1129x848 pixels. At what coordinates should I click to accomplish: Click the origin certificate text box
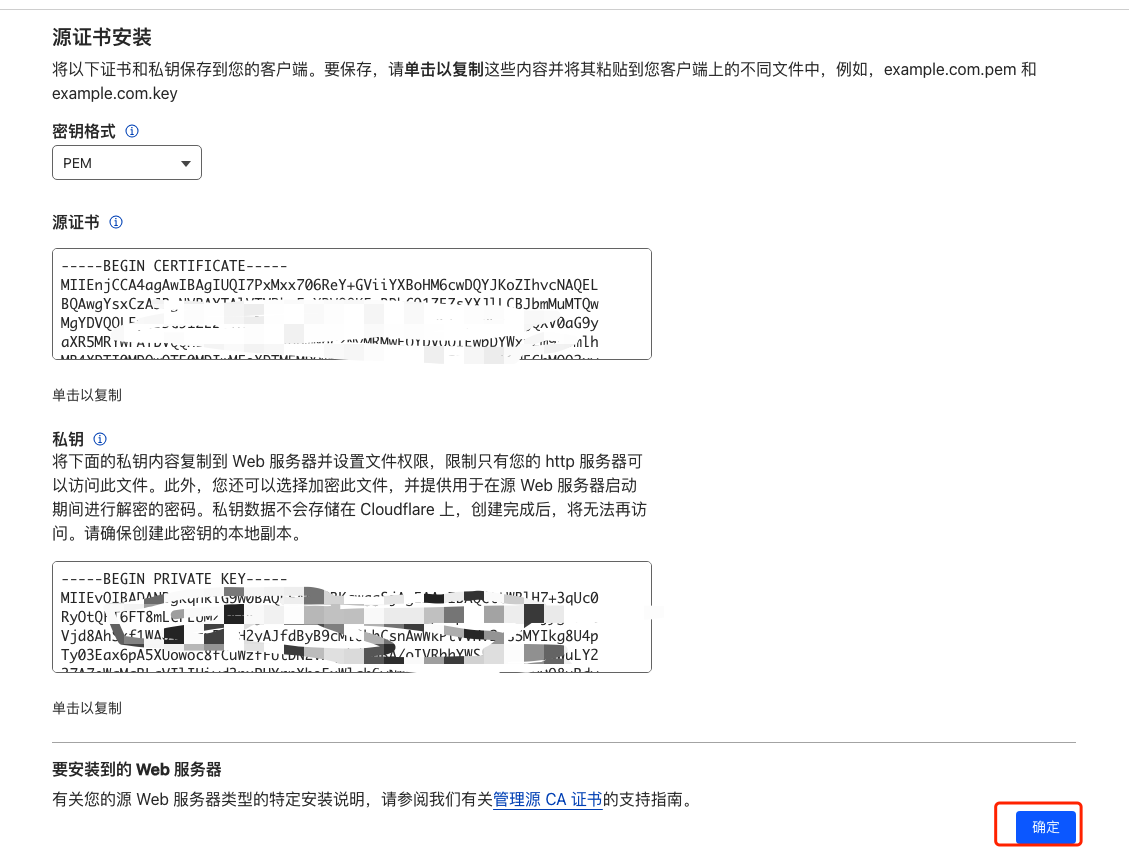352,304
